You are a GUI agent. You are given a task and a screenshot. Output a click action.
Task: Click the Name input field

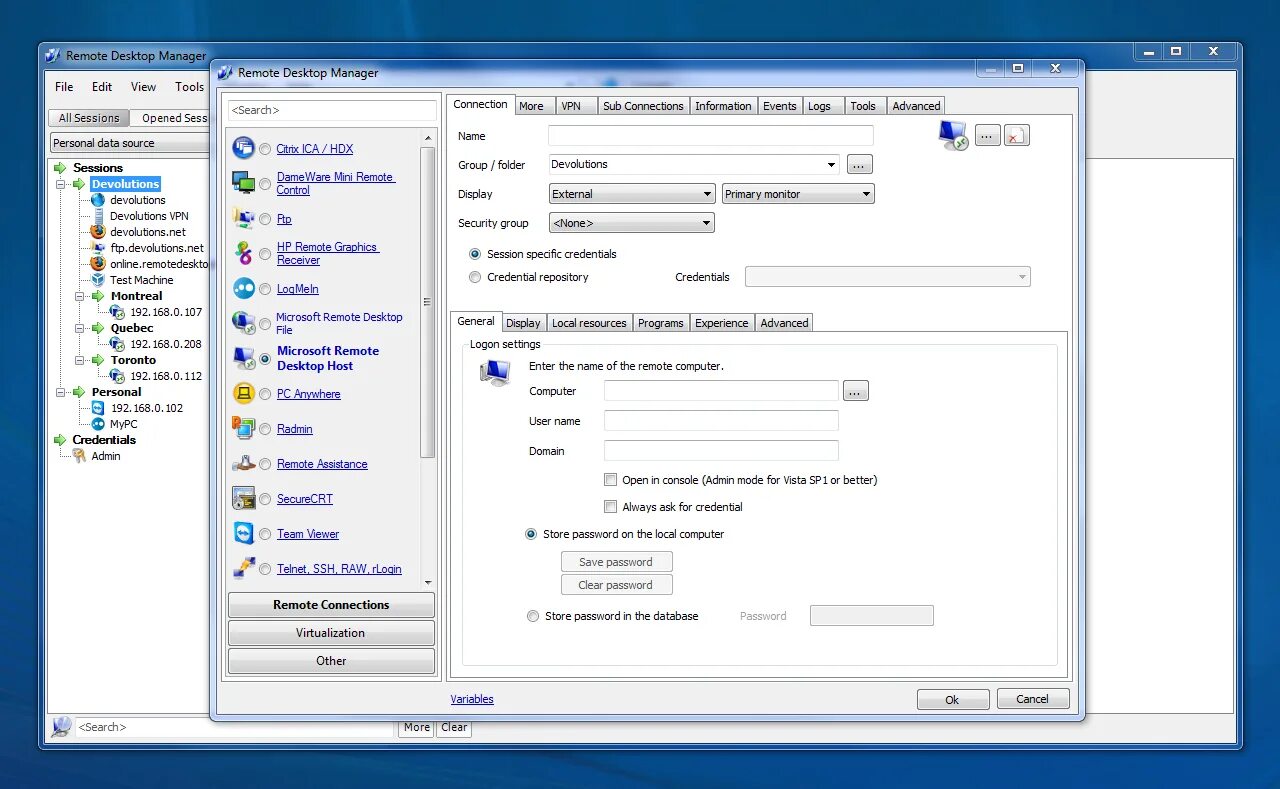click(x=711, y=136)
